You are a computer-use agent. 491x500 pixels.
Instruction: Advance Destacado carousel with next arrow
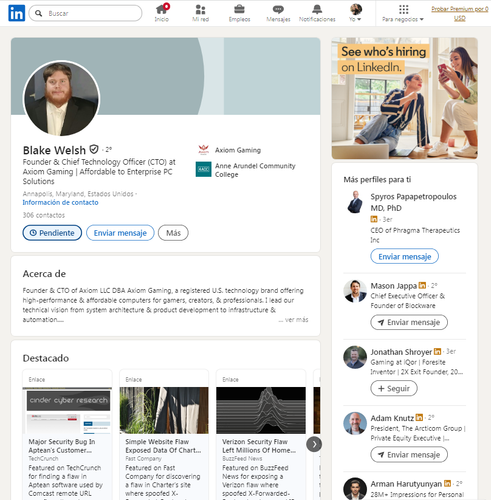[314, 444]
